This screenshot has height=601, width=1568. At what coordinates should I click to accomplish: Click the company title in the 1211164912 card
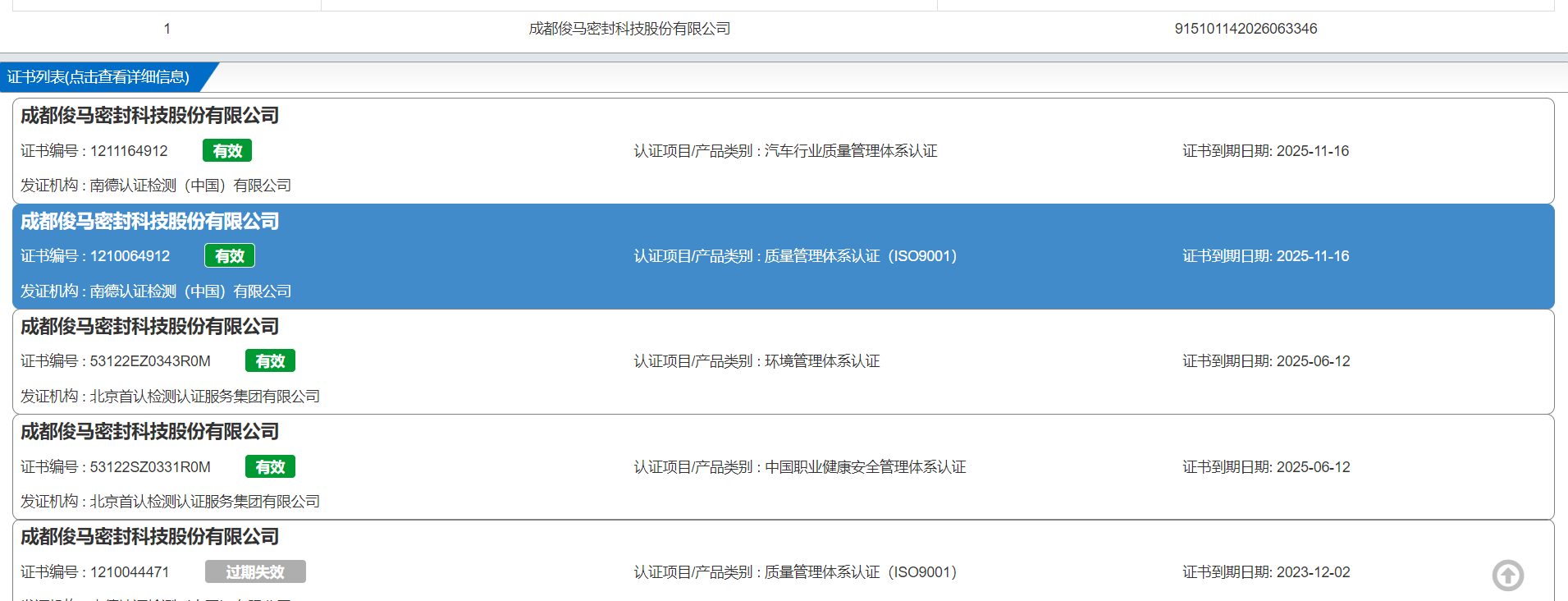pyautogui.click(x=149, y=116)
